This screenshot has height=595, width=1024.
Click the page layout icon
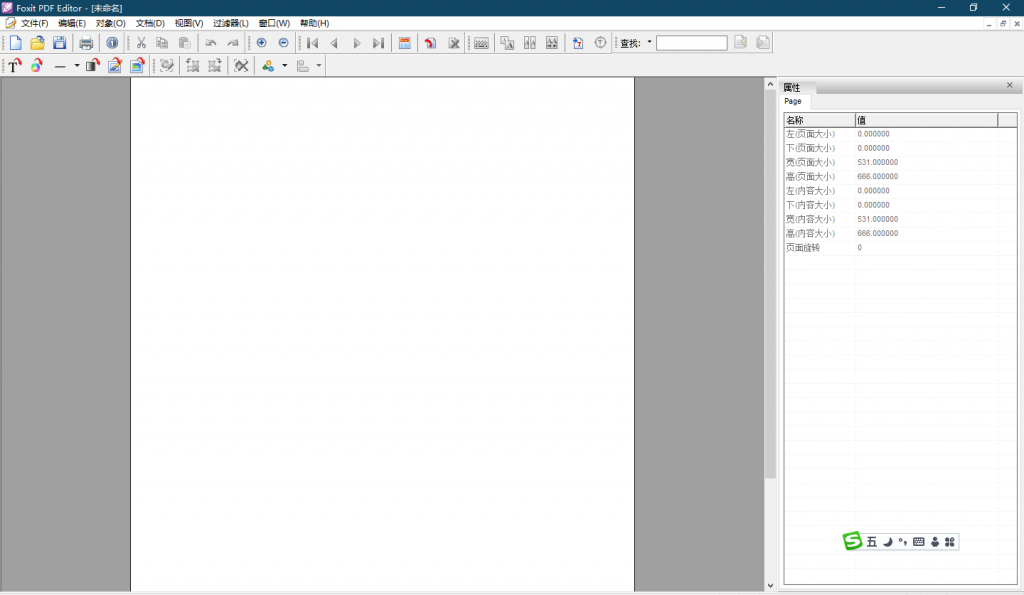pos(405,43)
